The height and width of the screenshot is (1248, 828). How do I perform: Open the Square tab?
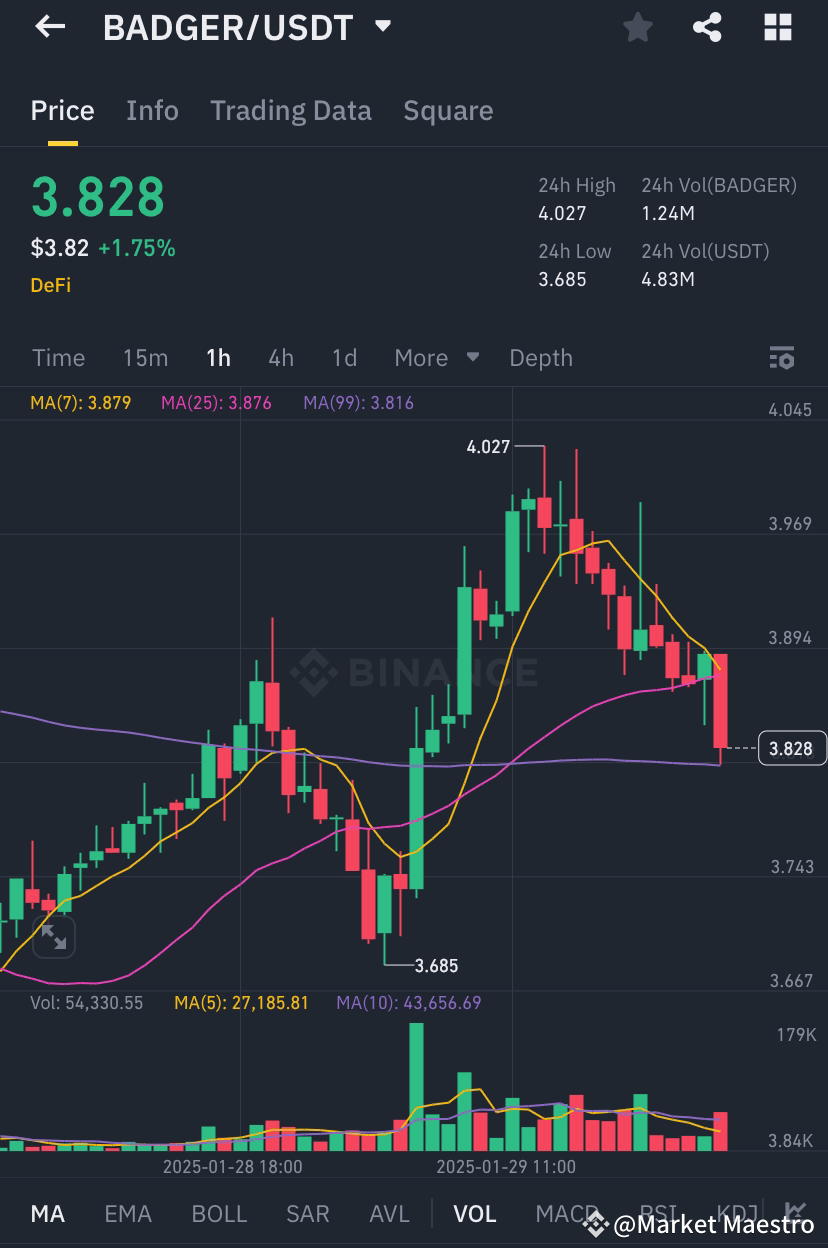448,110
